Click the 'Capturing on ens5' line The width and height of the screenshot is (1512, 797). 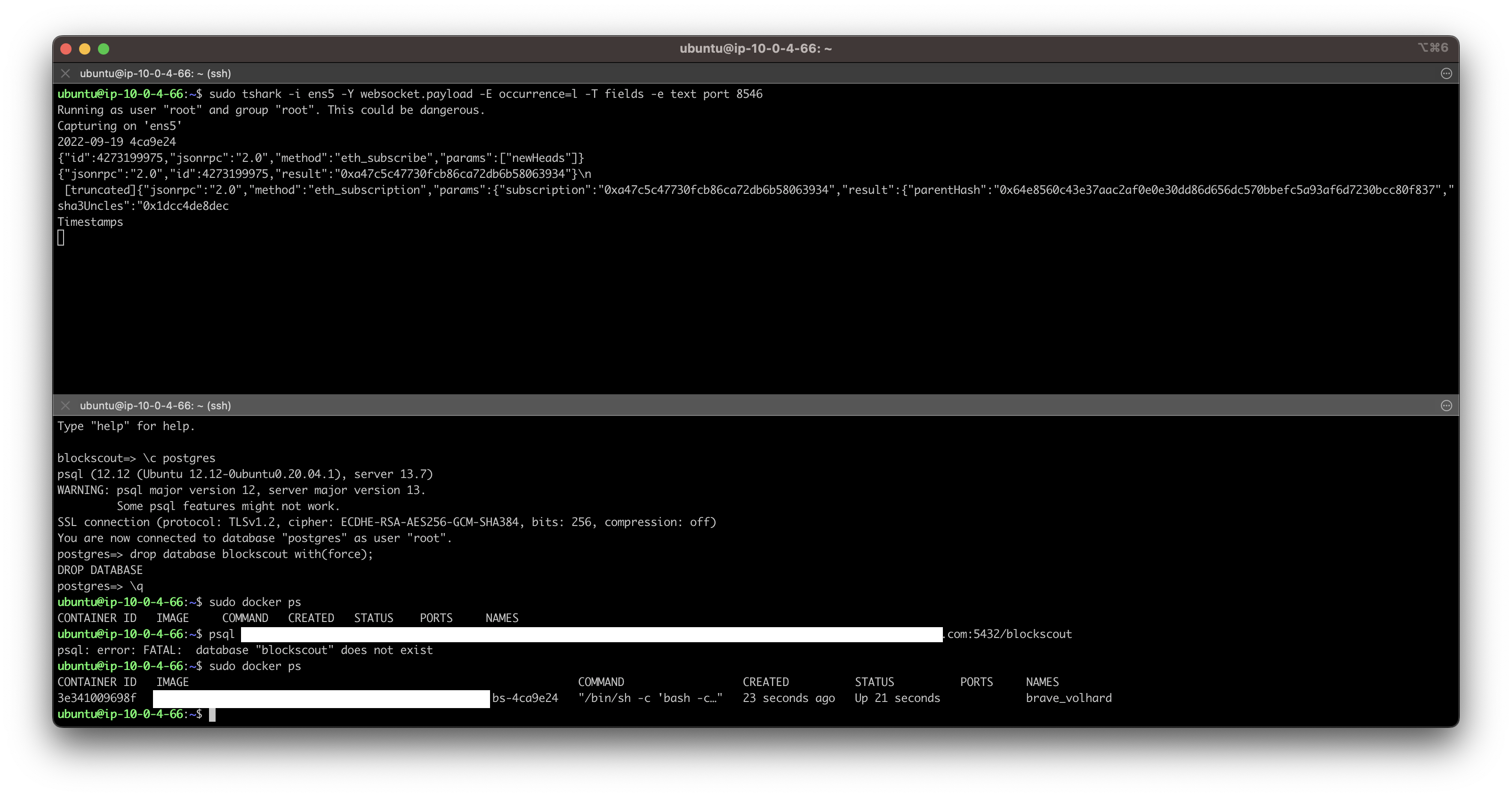[120, 126]
